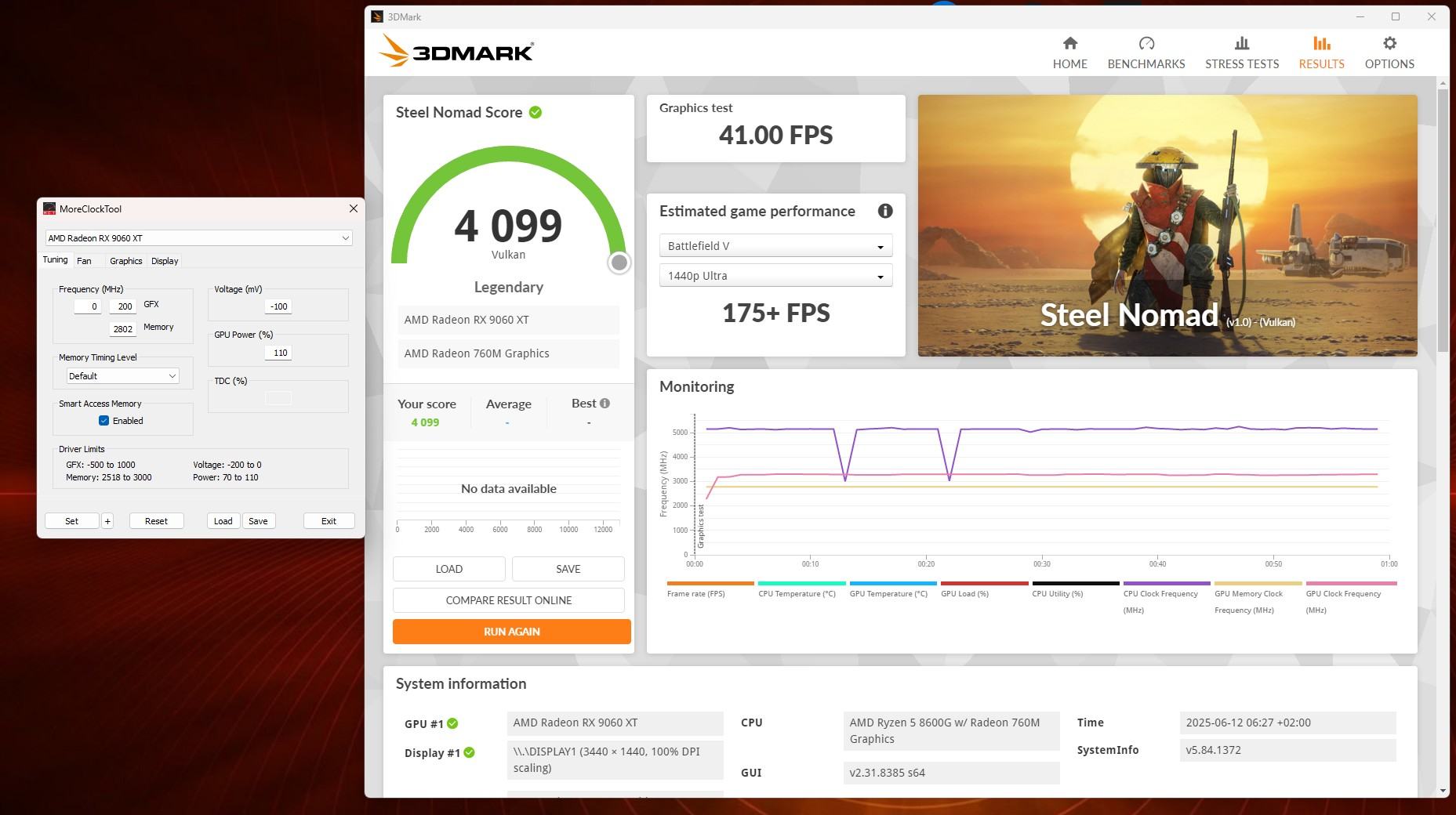The image size is (1456, 815).
Task: Click Reset button in MoreClockTool
Action: click(x=156, y=521)
